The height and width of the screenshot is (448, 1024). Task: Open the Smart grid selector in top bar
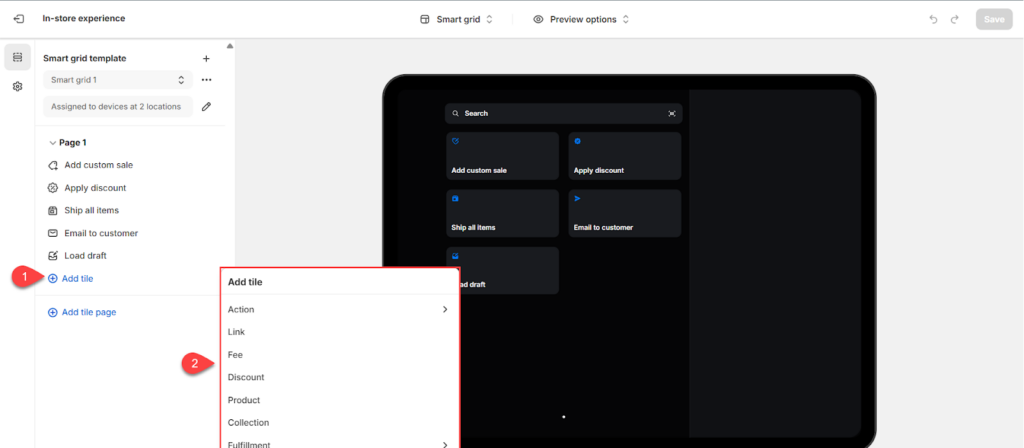click(456, 19)
